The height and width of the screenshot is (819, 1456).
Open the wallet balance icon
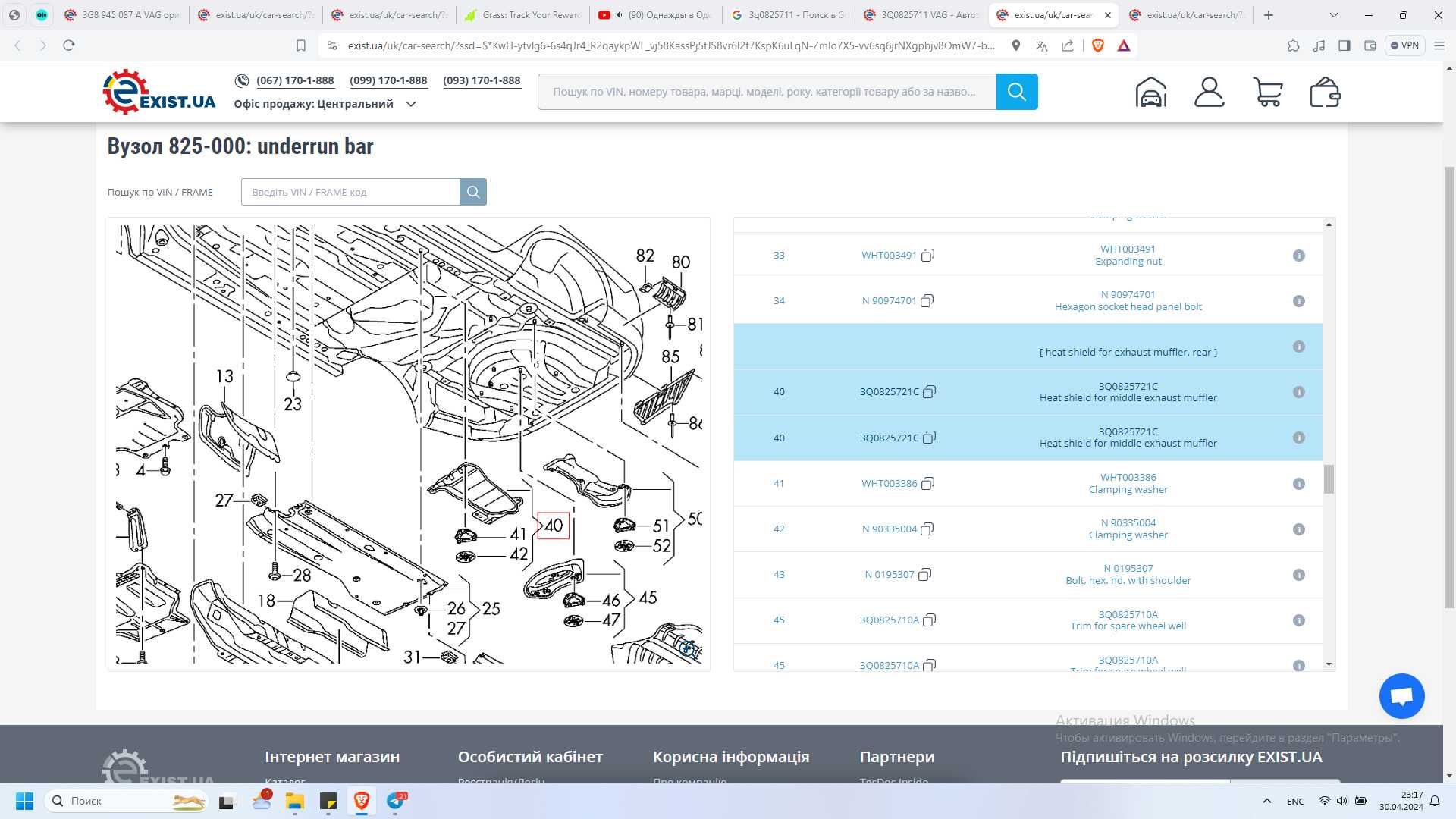point(1325,93)
